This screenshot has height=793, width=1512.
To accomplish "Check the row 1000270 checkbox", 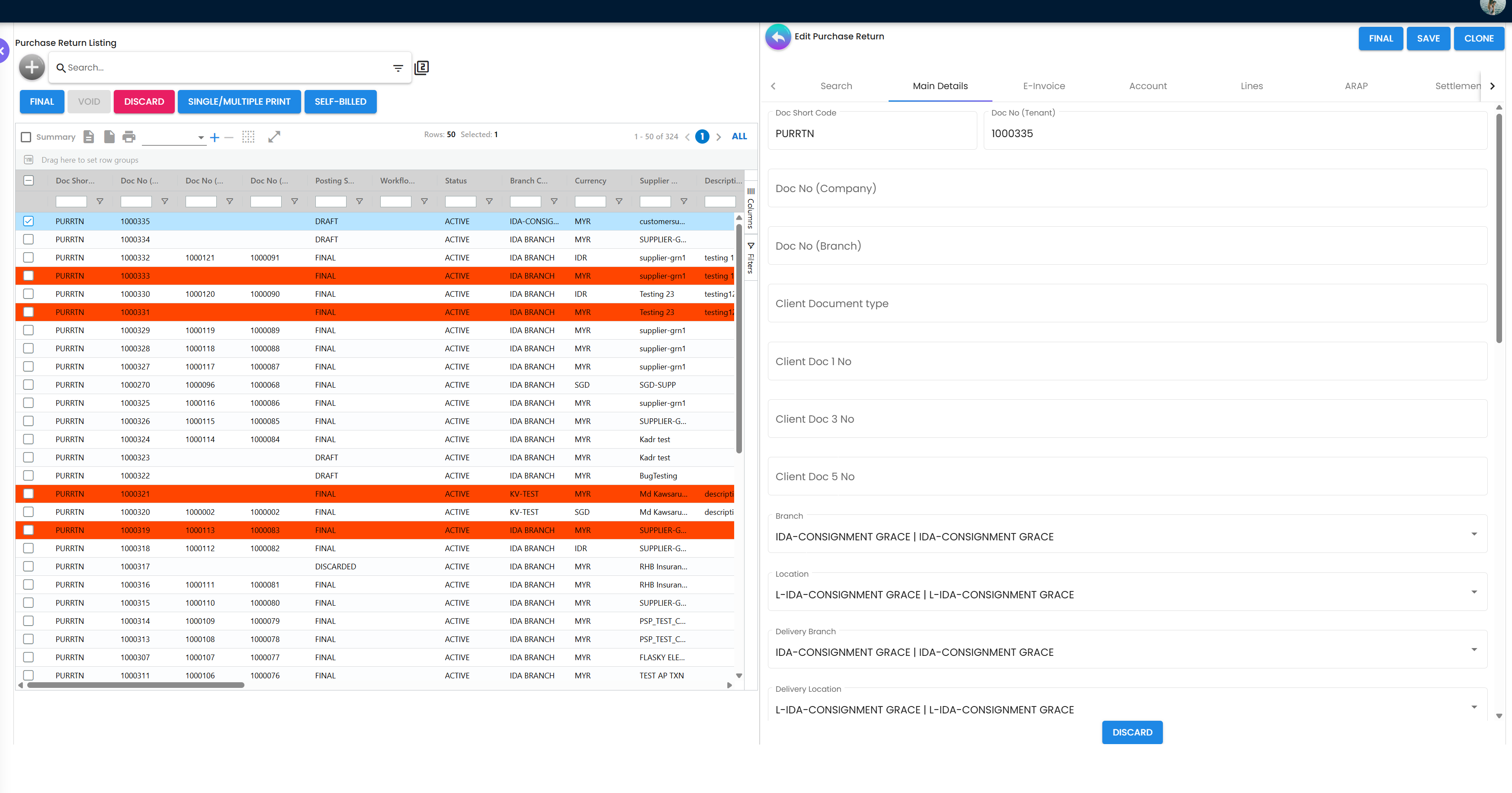I will 28,385.
